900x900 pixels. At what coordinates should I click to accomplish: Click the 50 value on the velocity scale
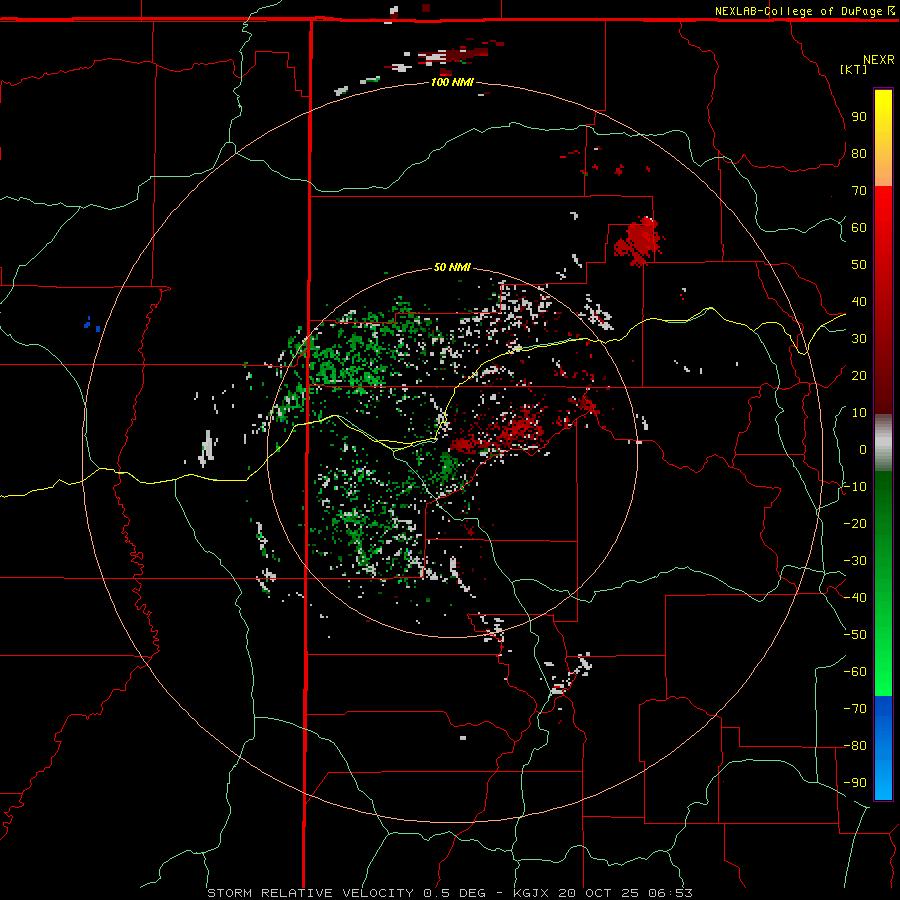[859, 265]
